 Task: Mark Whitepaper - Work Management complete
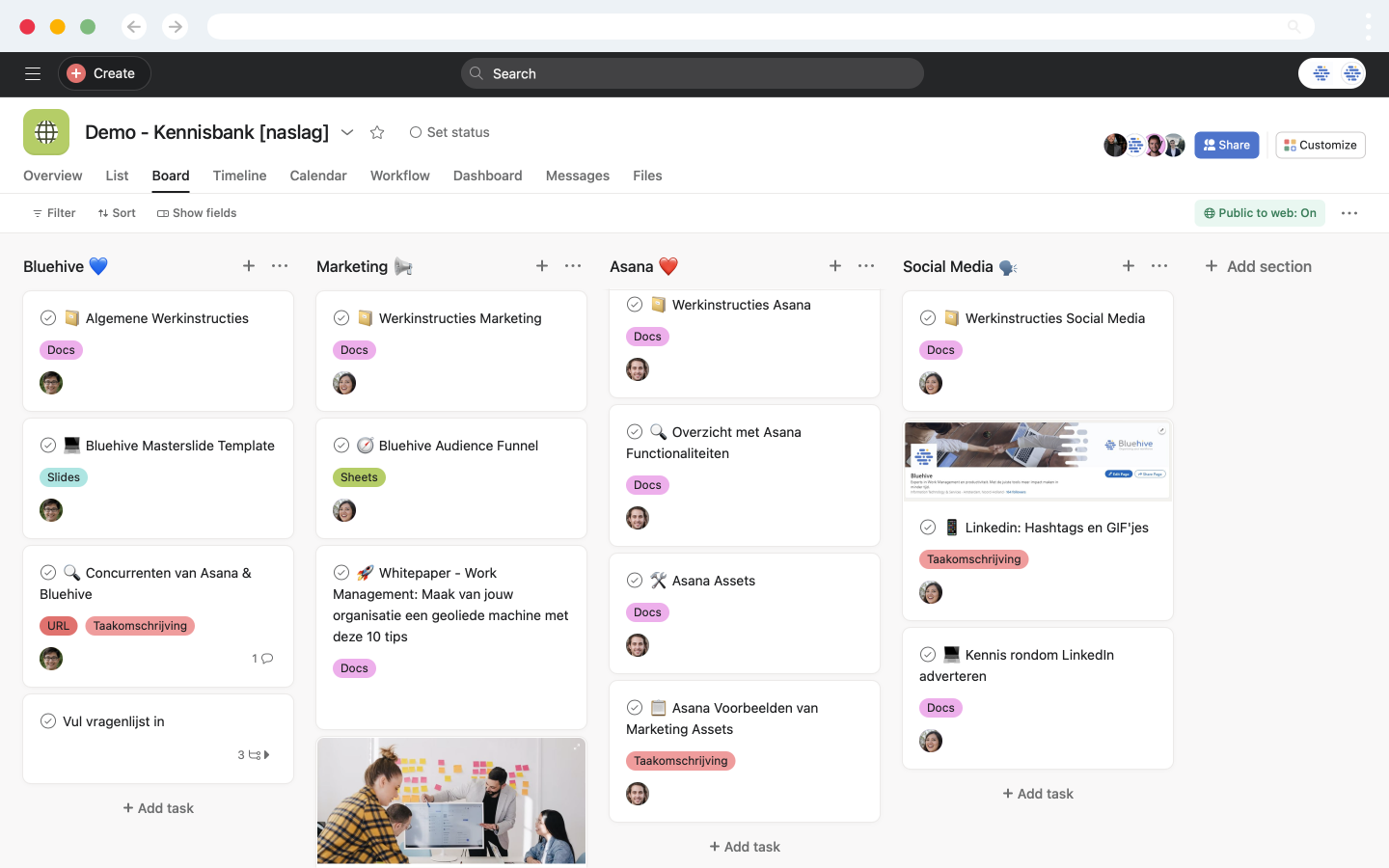tap(341, 573)
